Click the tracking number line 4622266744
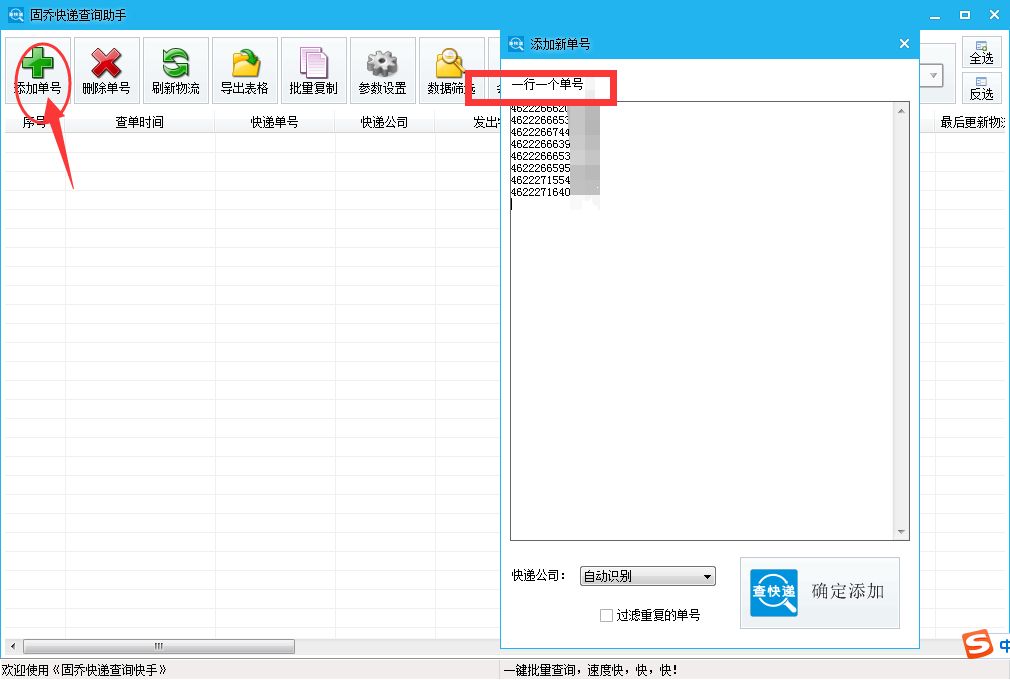1010x680 pixels. 540,132
